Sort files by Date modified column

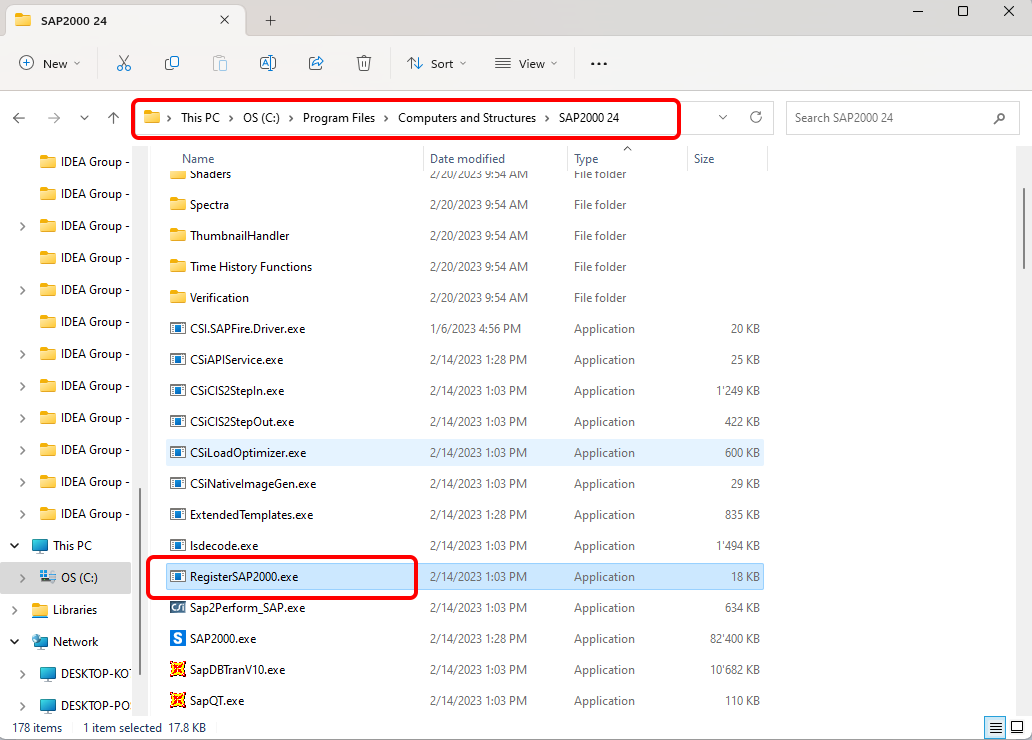click(467, 159)
